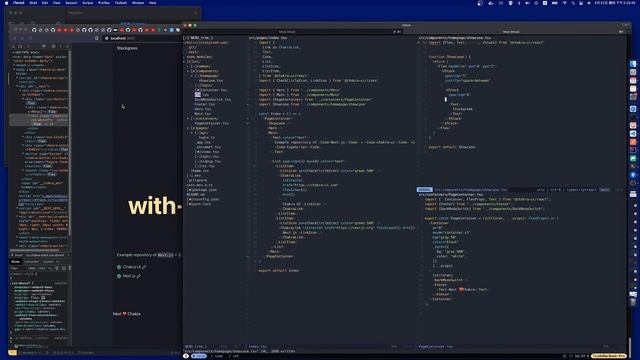Open the flexbox editor icon beside display flex
This screenshot has height=360, width=640.
(43, 298)
